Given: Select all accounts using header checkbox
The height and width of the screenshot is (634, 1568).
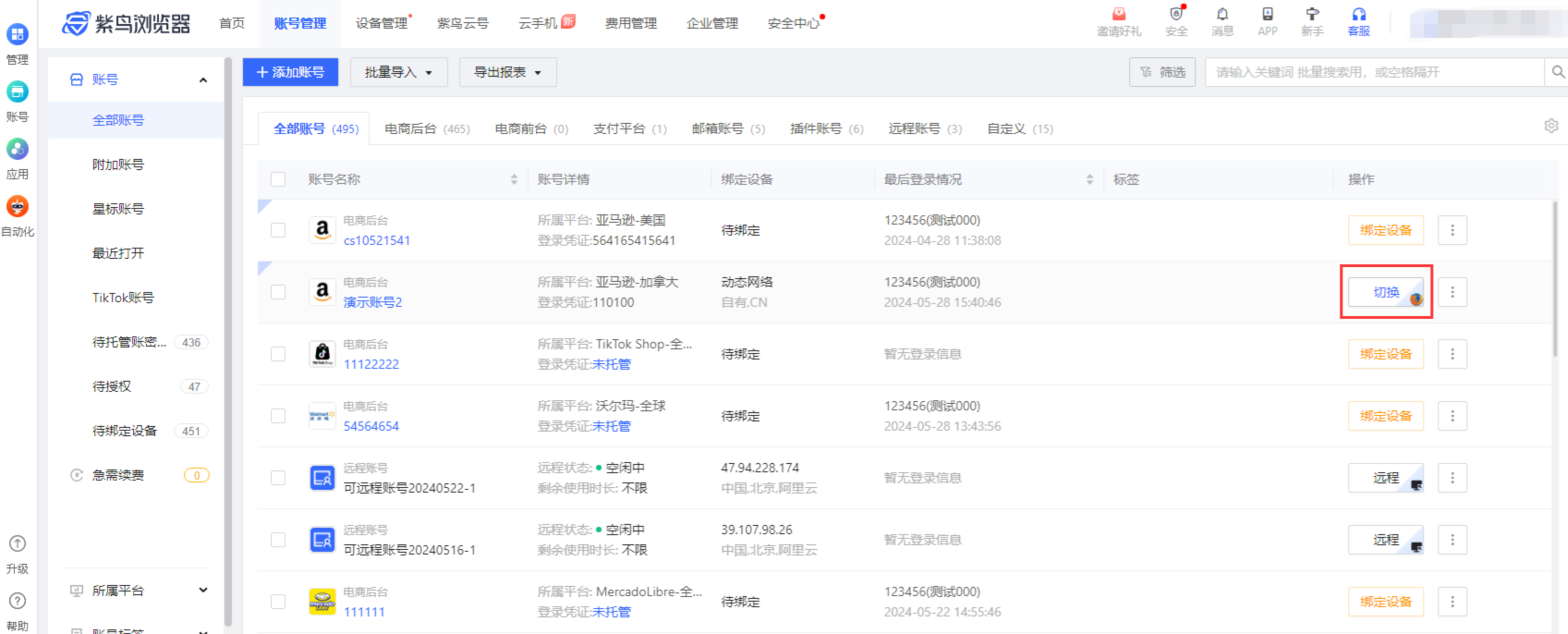Looking at the screenshot, I should tap(278, 179).
